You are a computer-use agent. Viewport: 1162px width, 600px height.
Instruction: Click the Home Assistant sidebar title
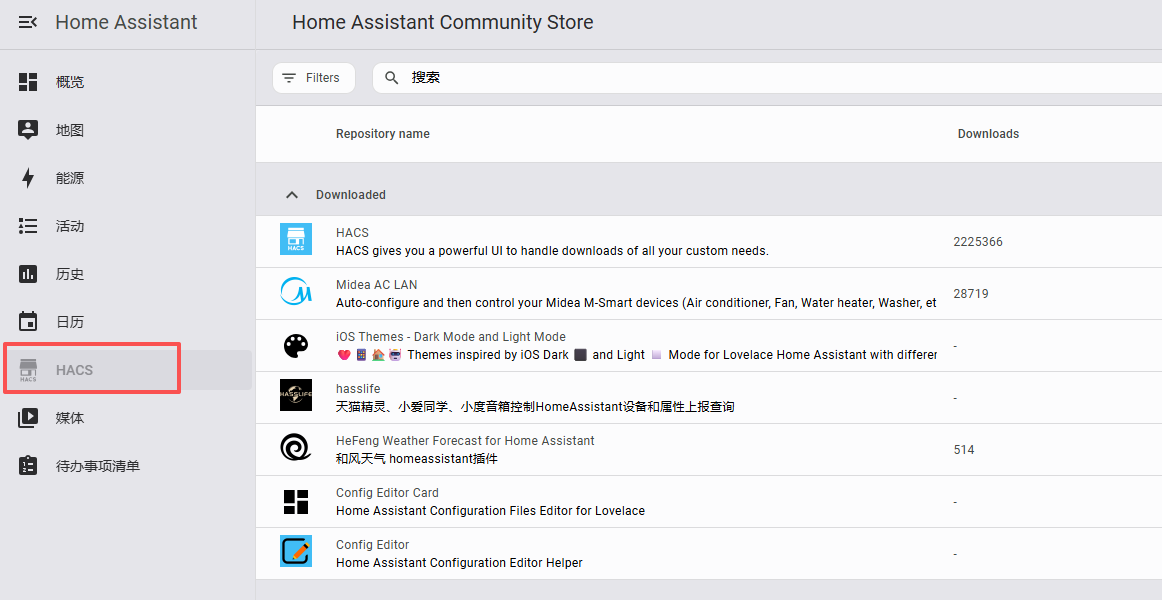tap(126, 22)
